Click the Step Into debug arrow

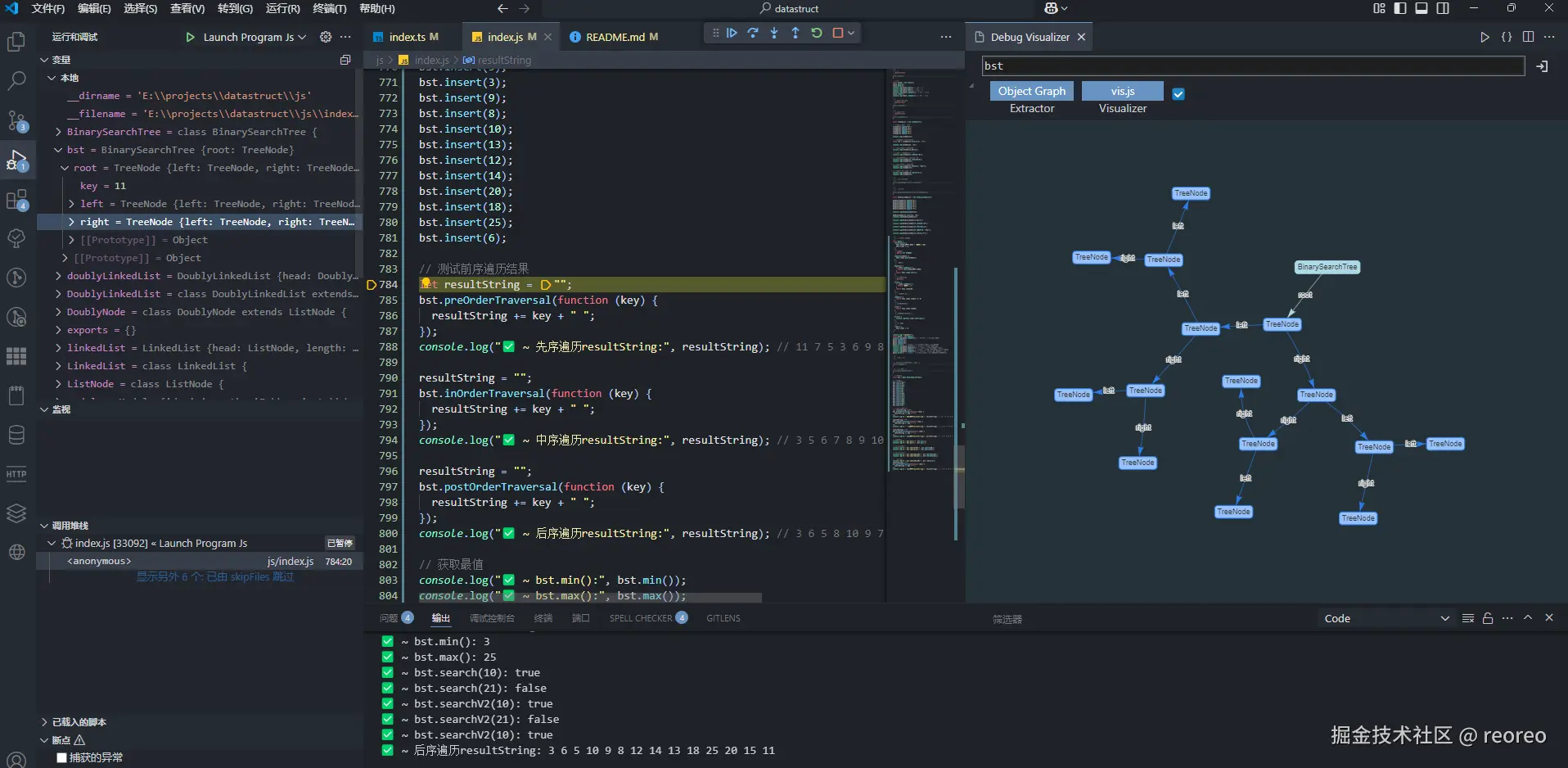click(774, 34)
